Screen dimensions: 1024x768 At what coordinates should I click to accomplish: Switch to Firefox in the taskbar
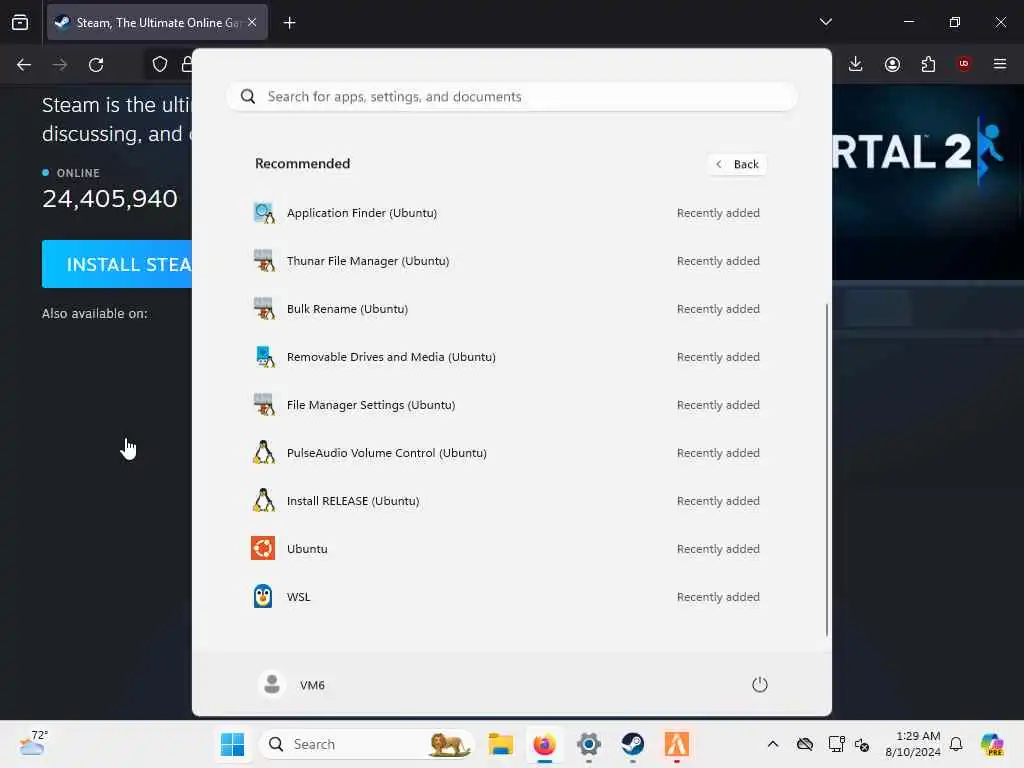coord(545,744)
